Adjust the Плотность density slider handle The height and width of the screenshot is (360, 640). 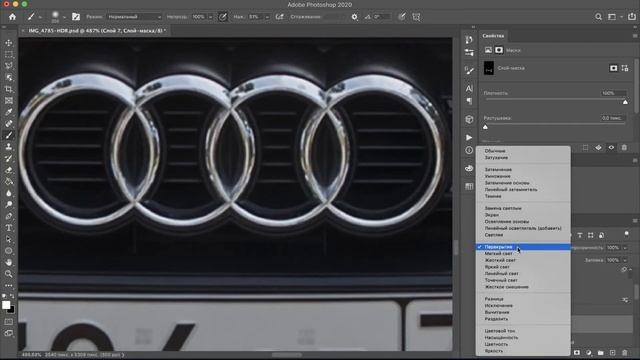point(625,102)
